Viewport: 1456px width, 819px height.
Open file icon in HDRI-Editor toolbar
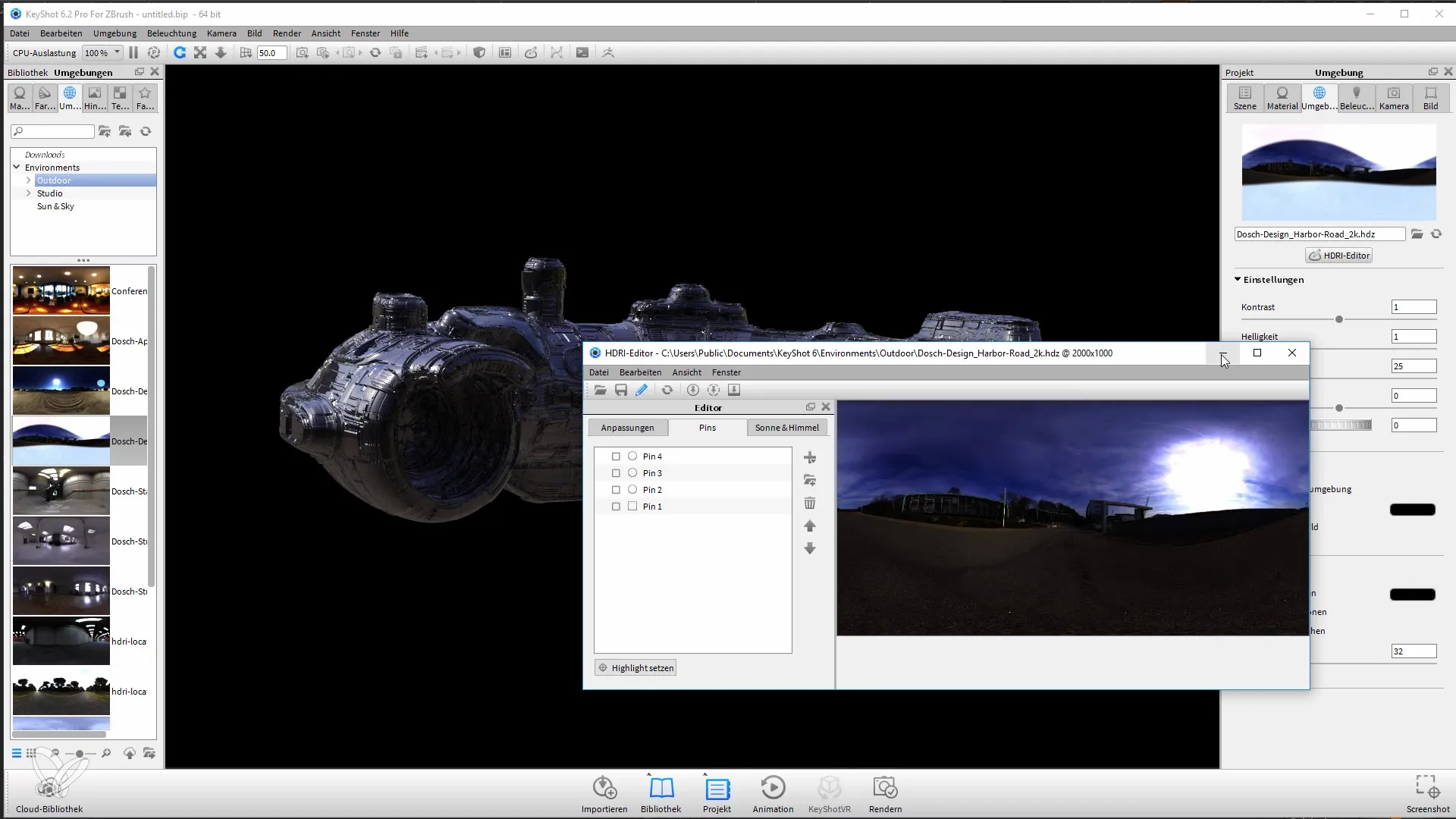pos(600,390)
